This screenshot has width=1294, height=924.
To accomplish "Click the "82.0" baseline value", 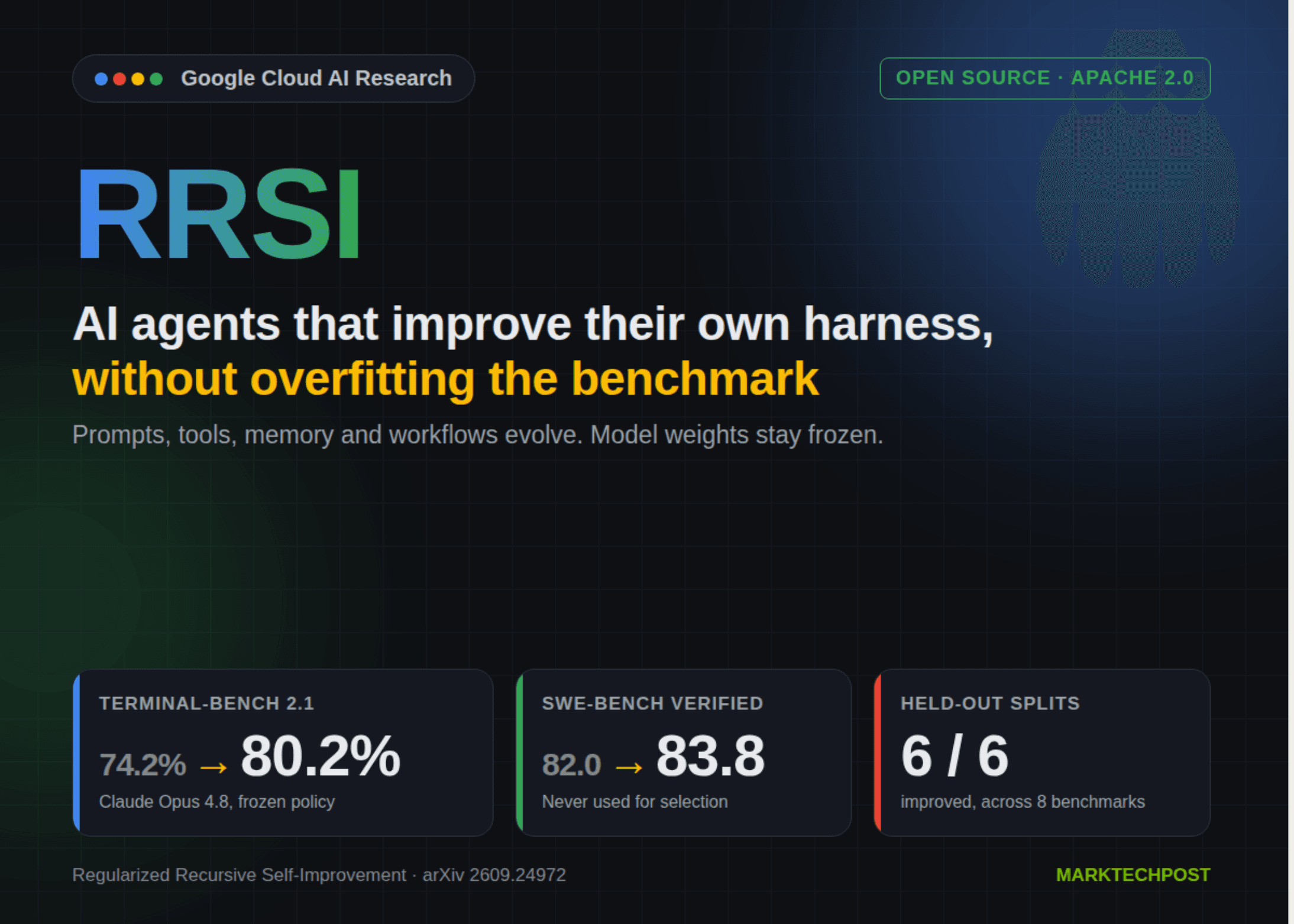I will [x=571, y=764].
